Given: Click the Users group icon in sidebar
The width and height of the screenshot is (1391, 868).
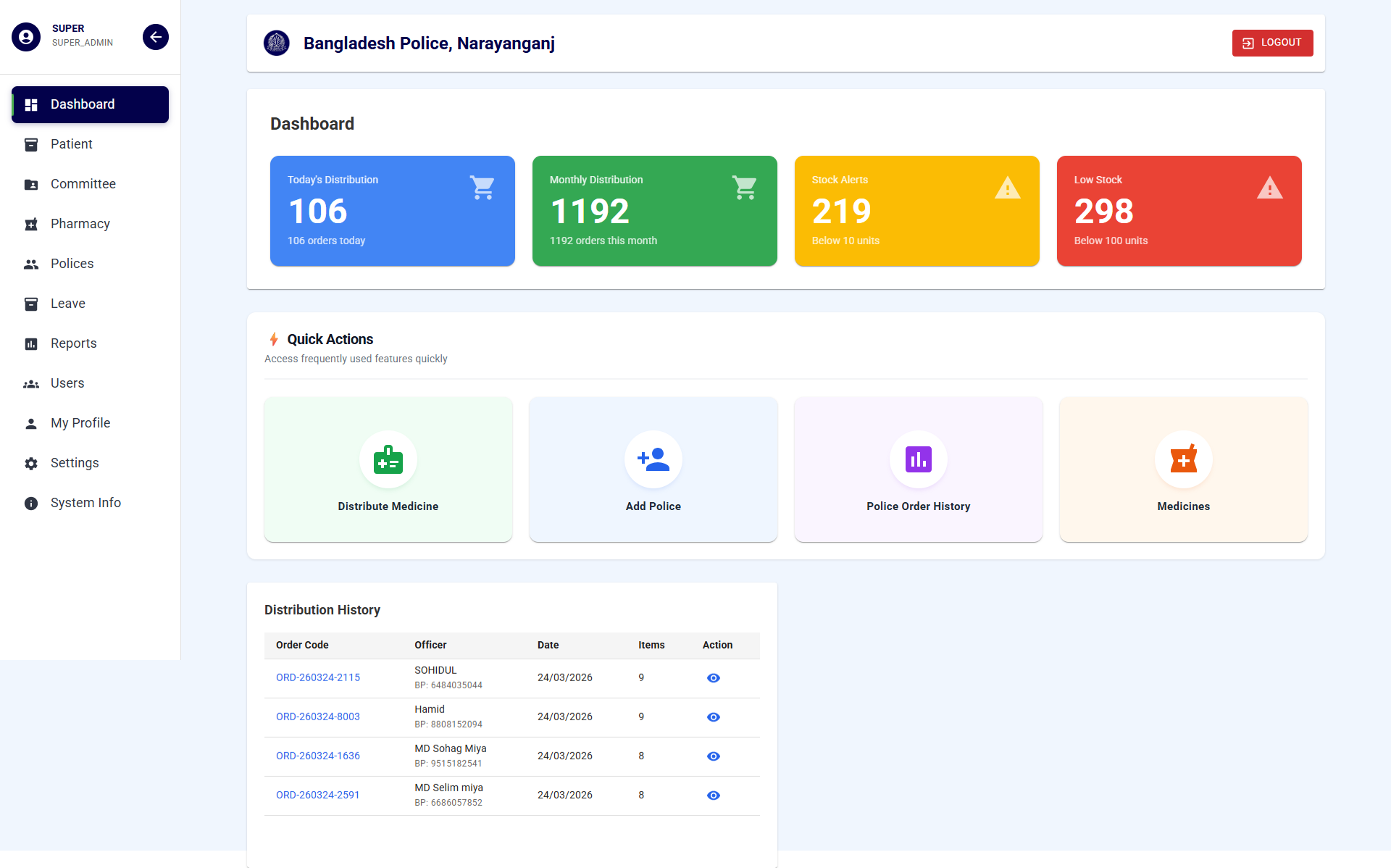Looking at the screenshot, I should tap(31, 383).
